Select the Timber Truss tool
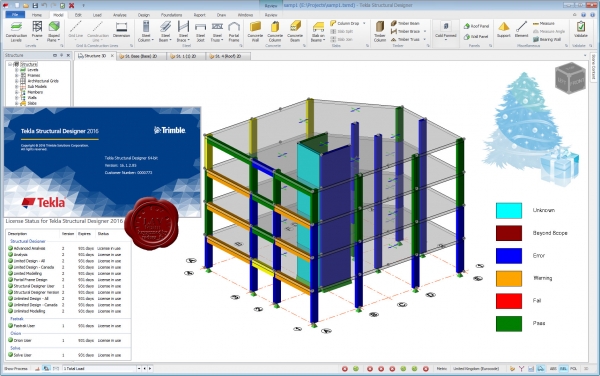Screen dimensions: 600x376 [405, 39]
